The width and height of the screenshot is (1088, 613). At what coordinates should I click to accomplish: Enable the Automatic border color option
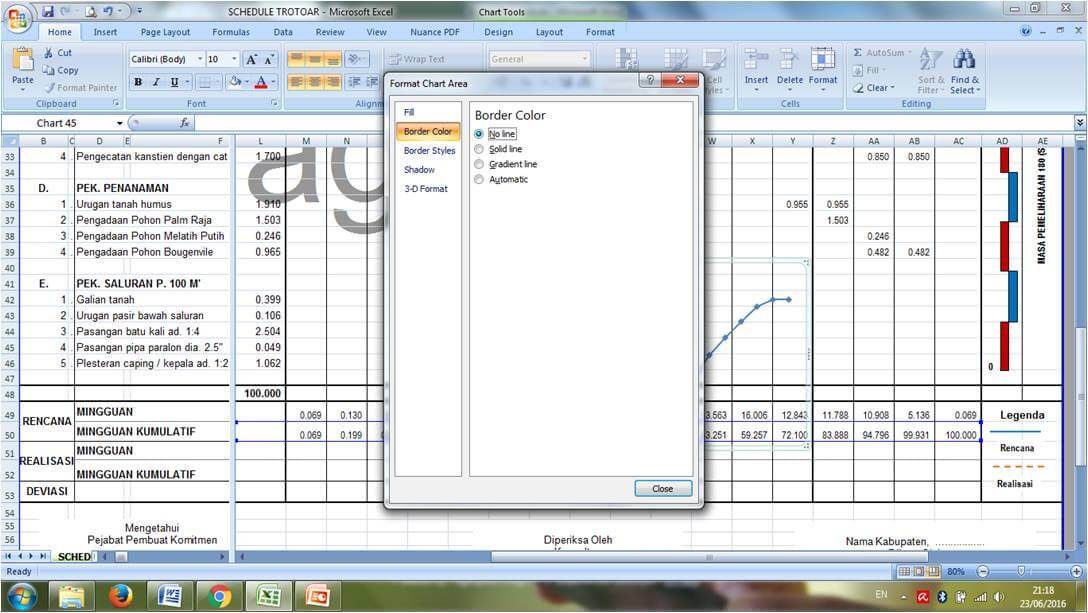[x=479, y=179]
